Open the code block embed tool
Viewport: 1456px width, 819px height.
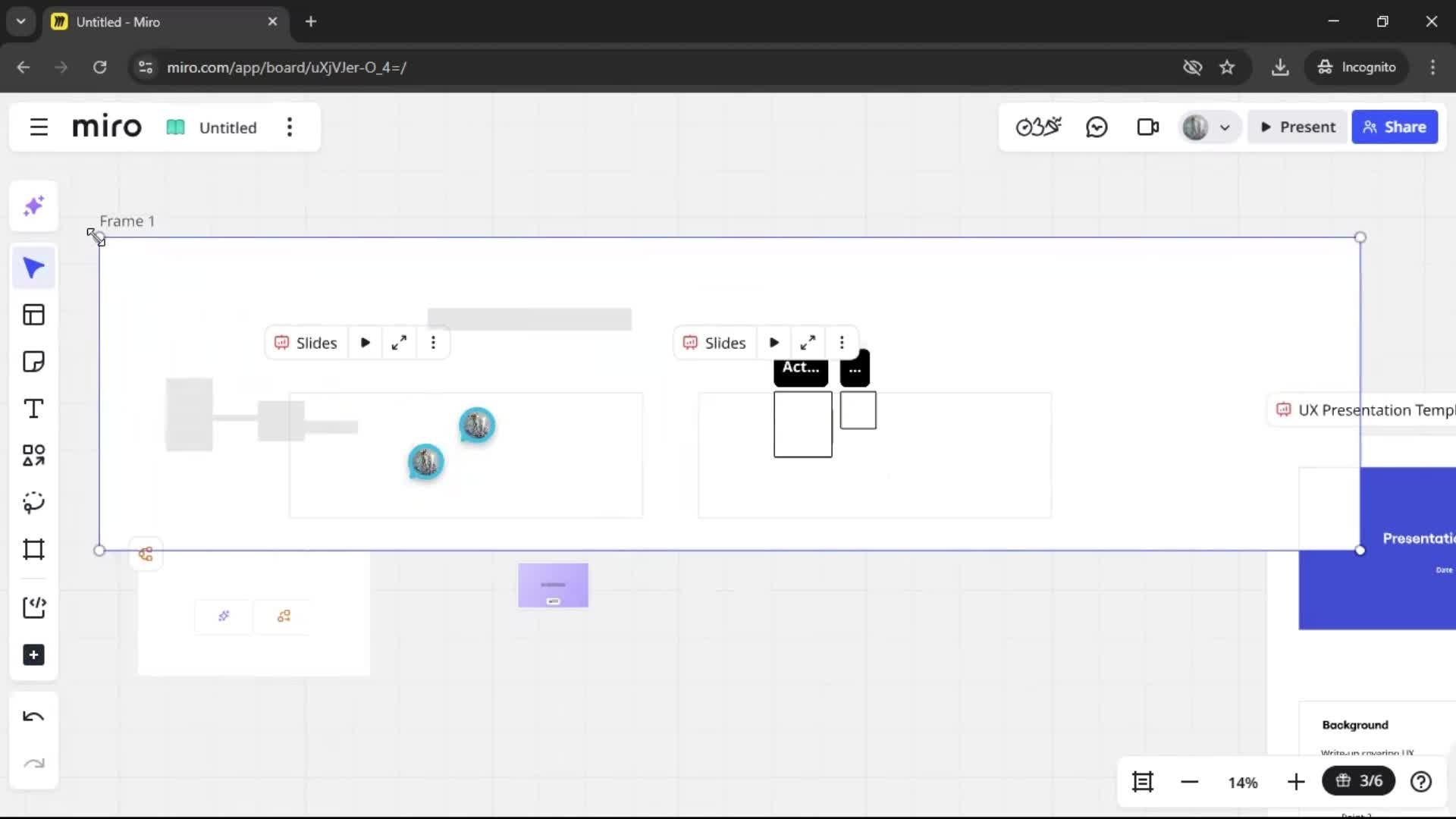(x=33, y=607)
